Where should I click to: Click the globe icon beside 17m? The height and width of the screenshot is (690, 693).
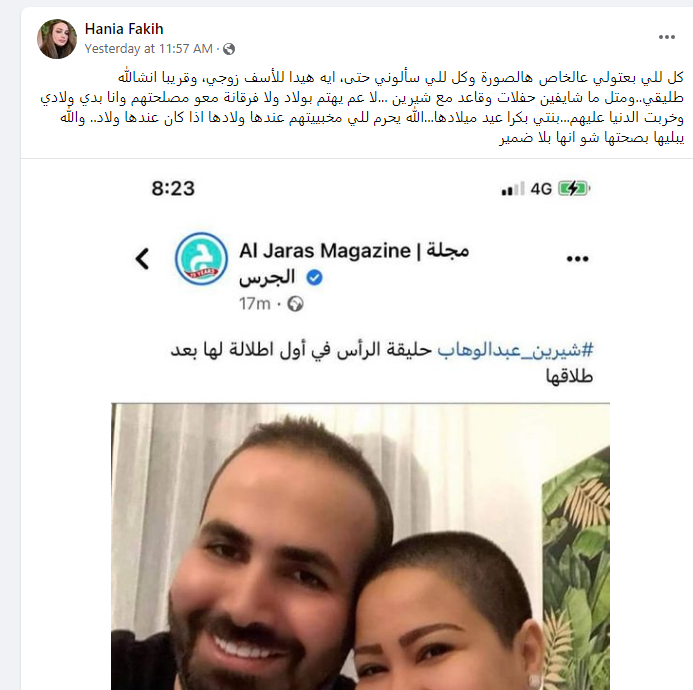point(295,304)
